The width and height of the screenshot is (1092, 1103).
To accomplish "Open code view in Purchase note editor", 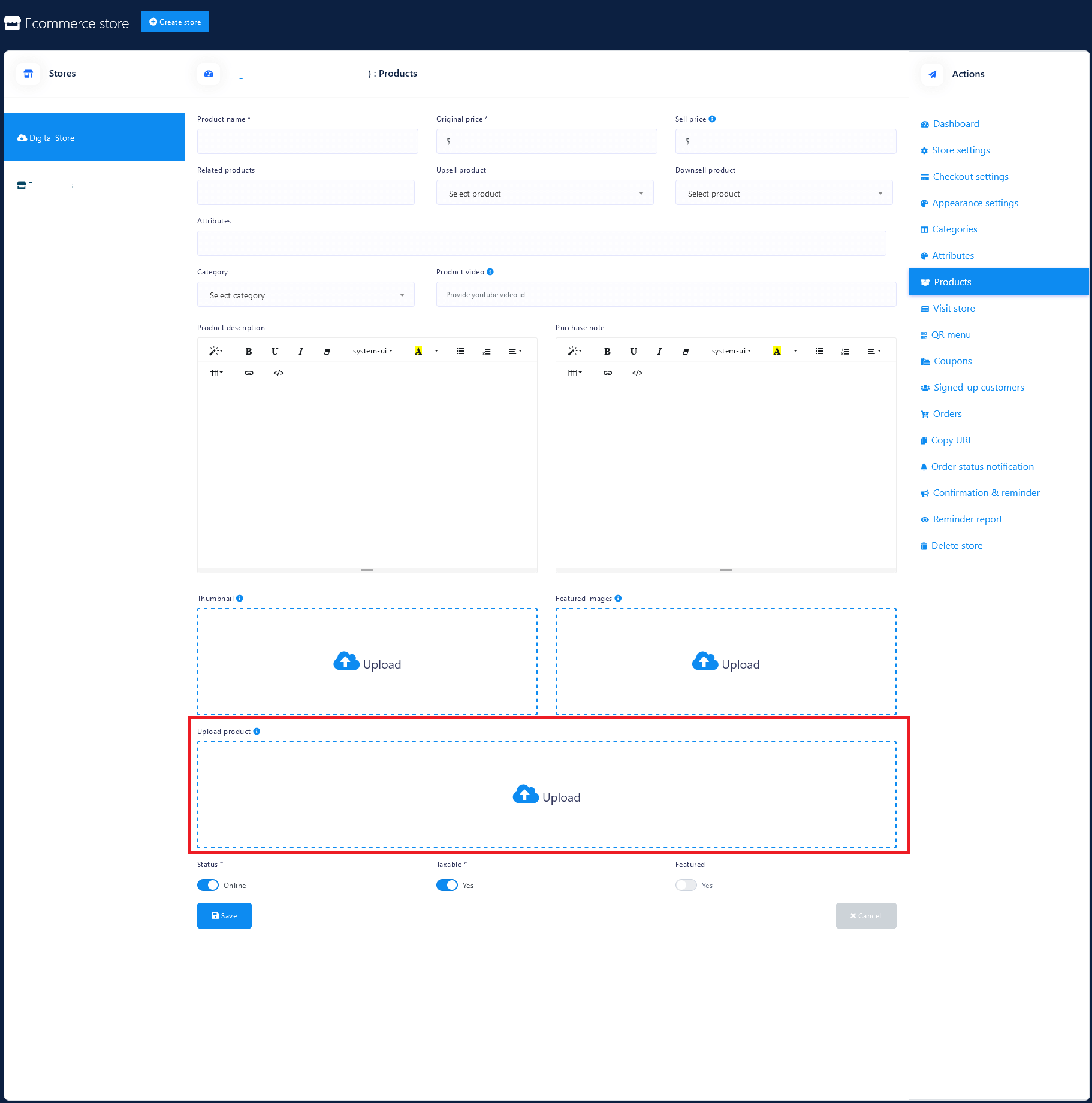I will 637,373.
